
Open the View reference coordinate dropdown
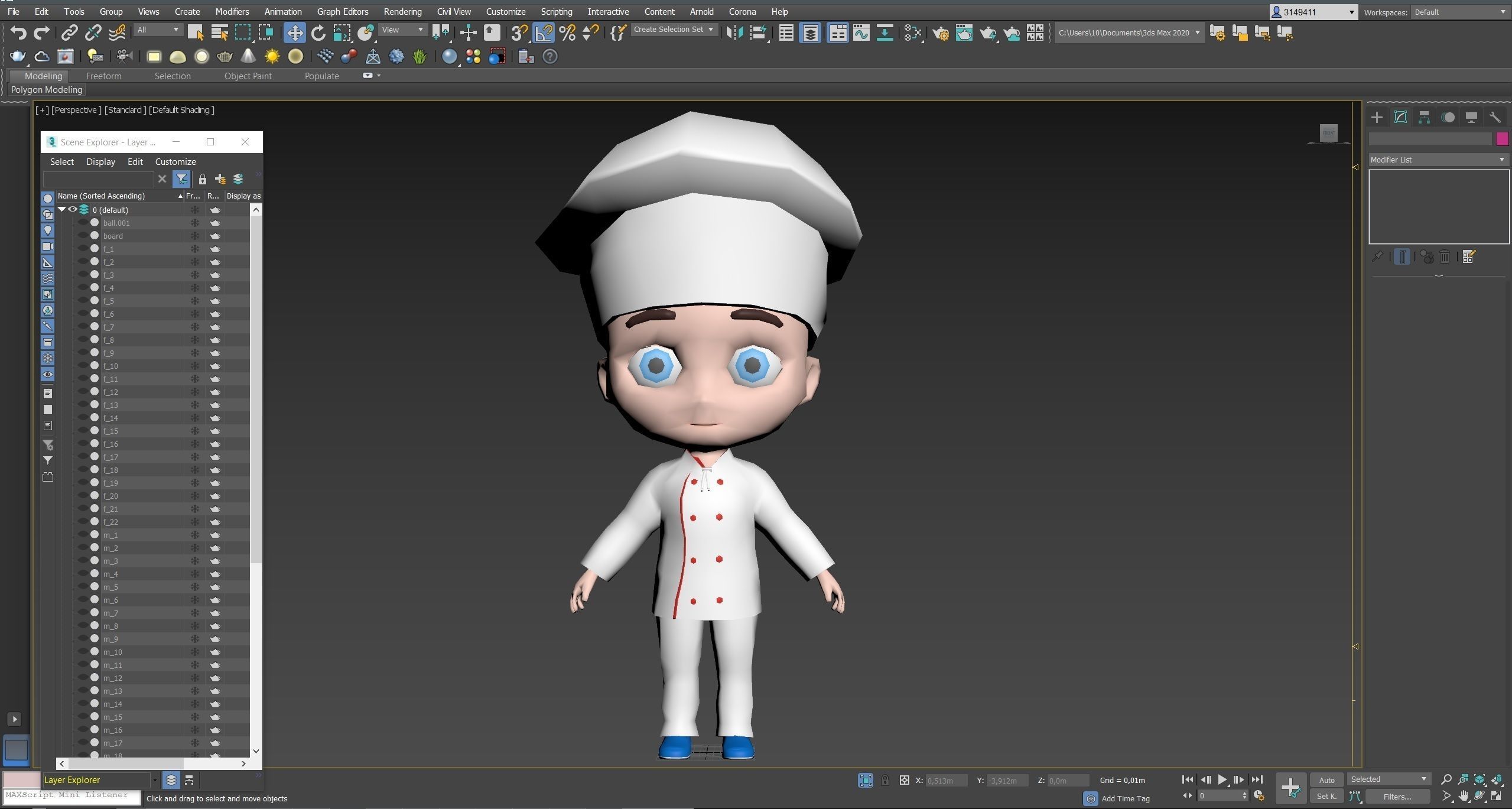coord(403,30)
